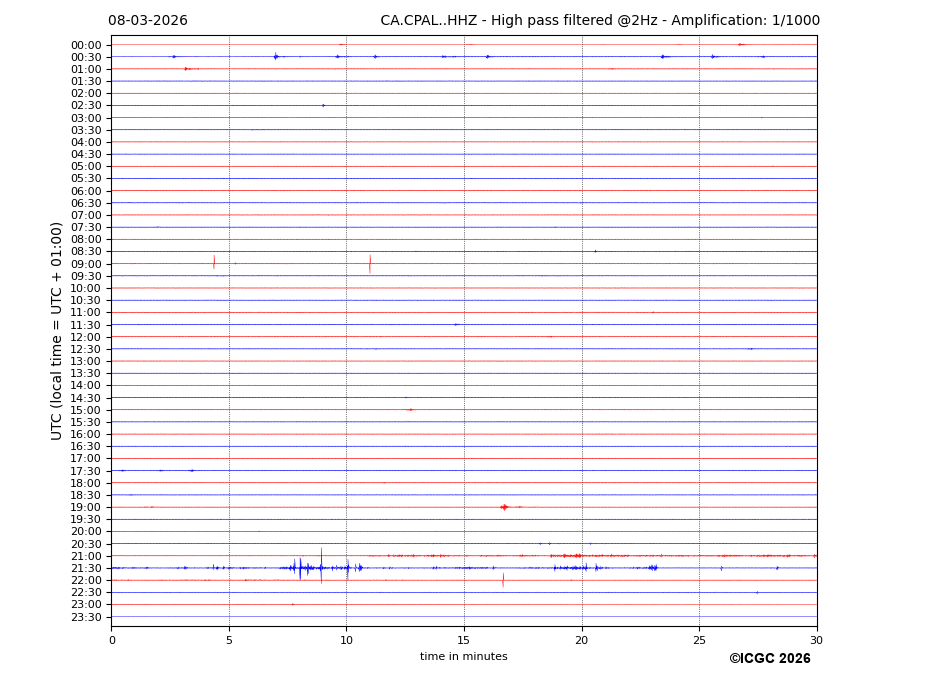Click the CA.CPAL..HHZ chart title
Viewport: 927px width, 696px height.
point(599,21)
